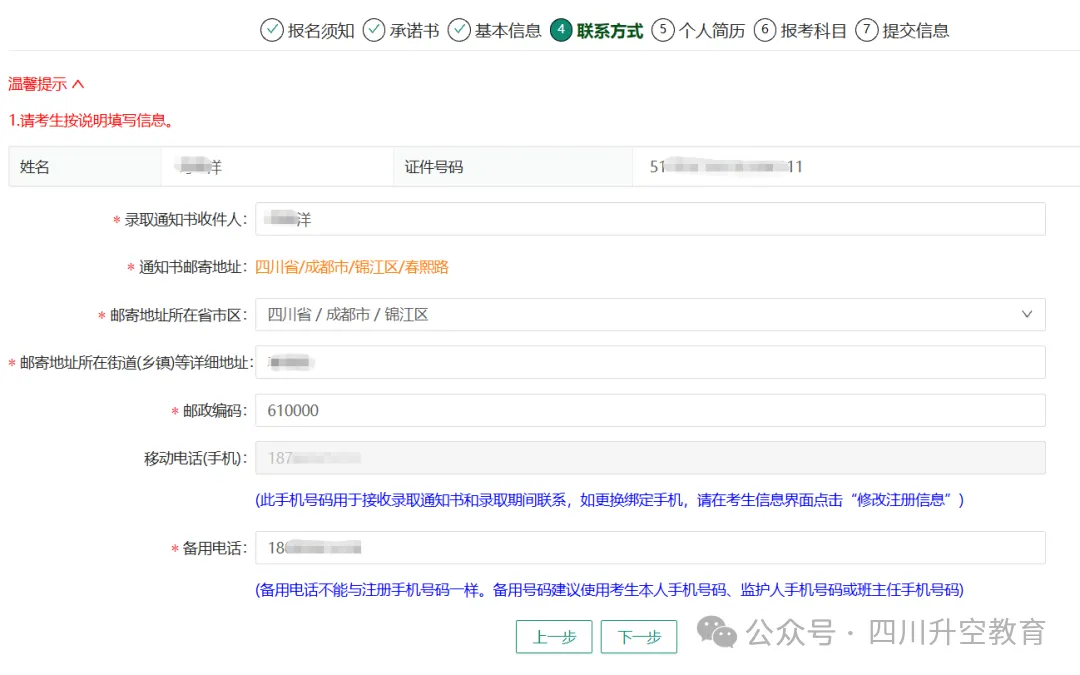Screen dimensions: 1080x675
Task: Click the 下一步 button
Action: pyautogui.click(x=638, y=636)
